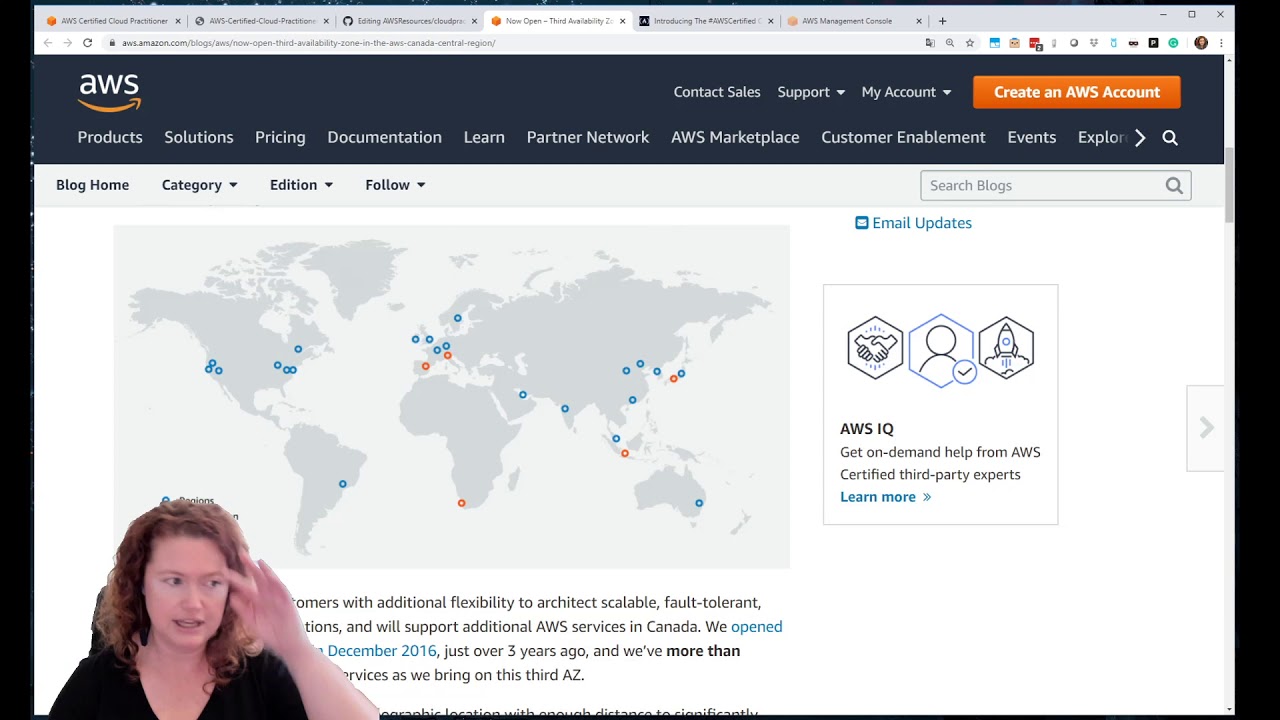Open the Chrome three-dot menu
This screenshot has height=720, width=1280.
(x=1221, y=43)
